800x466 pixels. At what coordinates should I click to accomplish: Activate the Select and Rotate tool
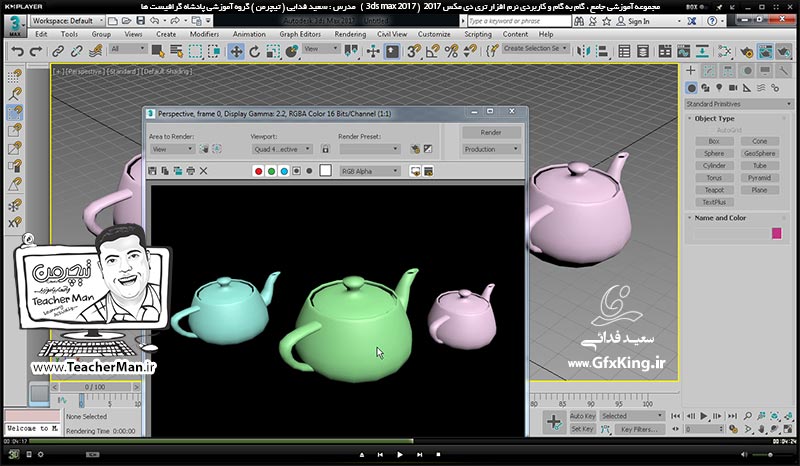tap(254, 51)
